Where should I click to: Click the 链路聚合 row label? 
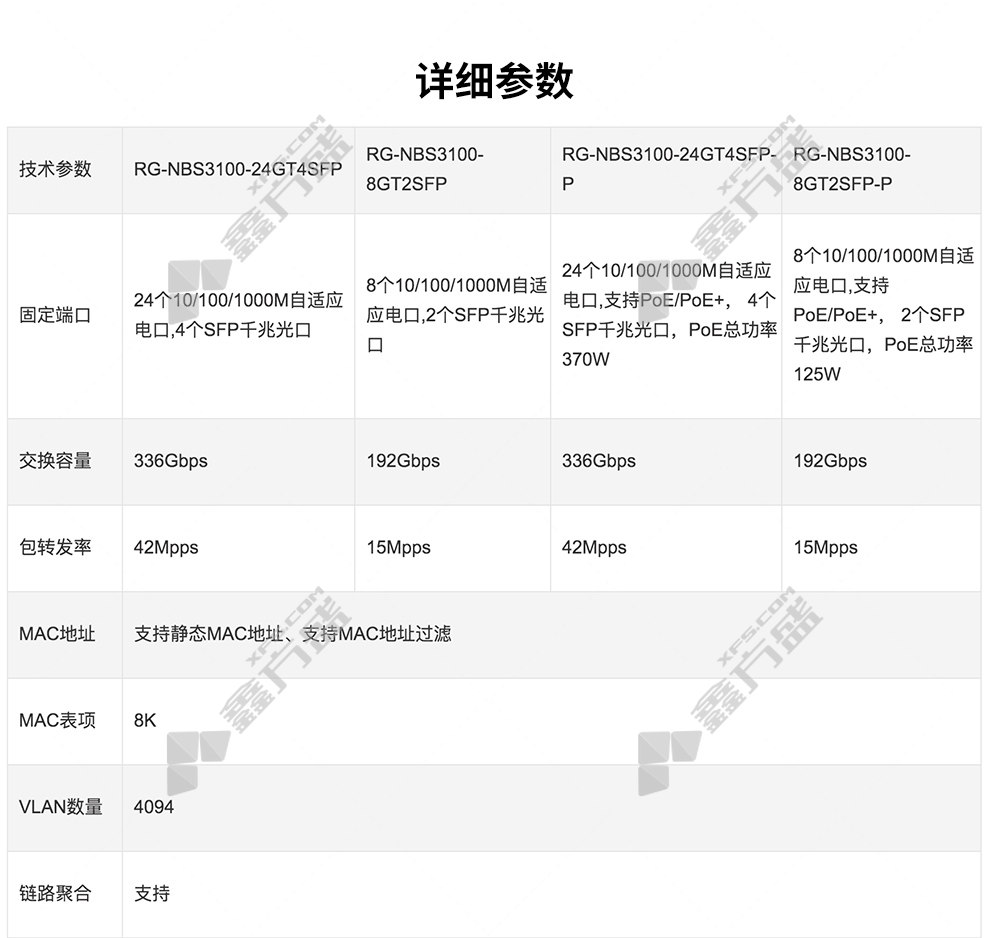[55, 893]
